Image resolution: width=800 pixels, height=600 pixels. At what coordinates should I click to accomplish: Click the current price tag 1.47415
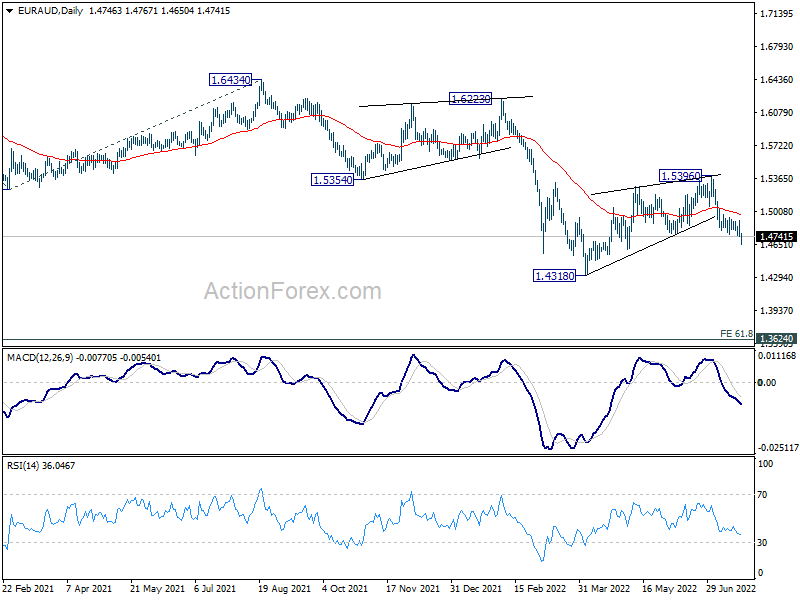pyautogui.click(x=777, y=237)
